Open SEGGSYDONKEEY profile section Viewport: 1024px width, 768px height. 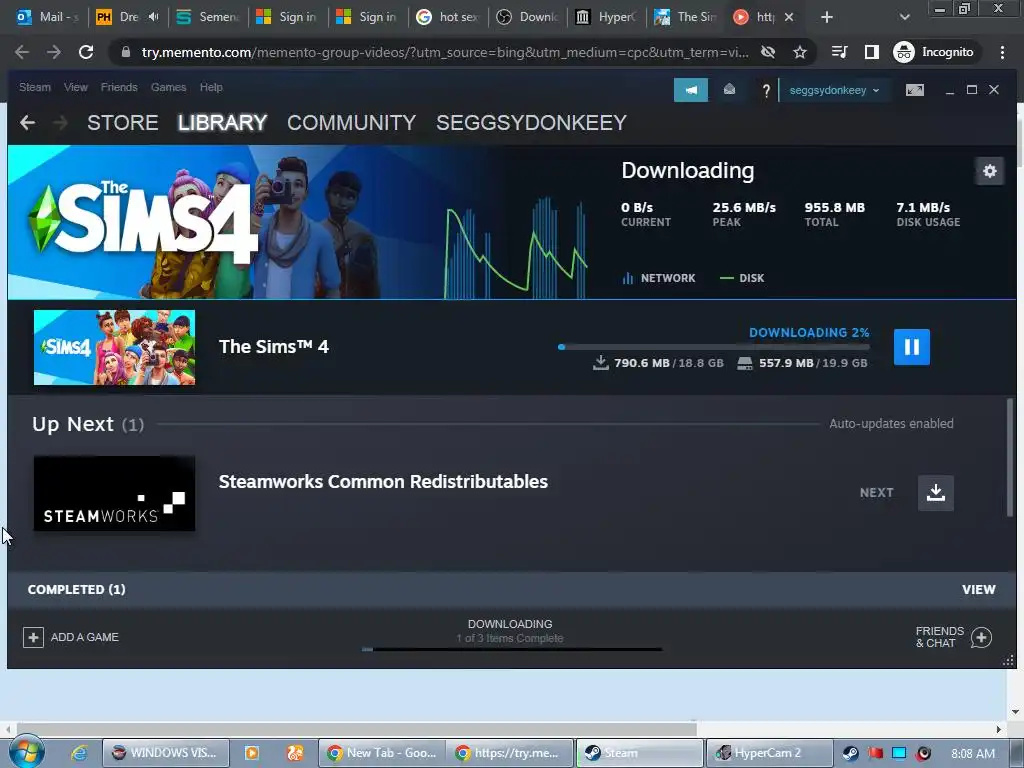pos(532,123)
